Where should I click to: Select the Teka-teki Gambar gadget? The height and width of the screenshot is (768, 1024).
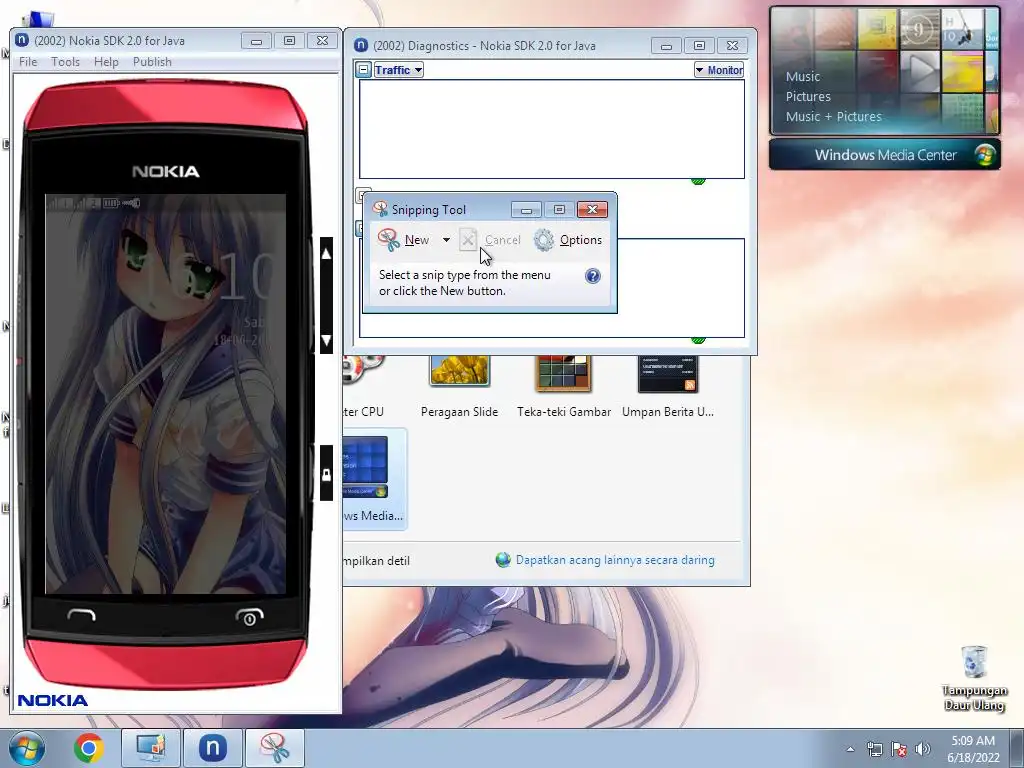click(564, 387)
